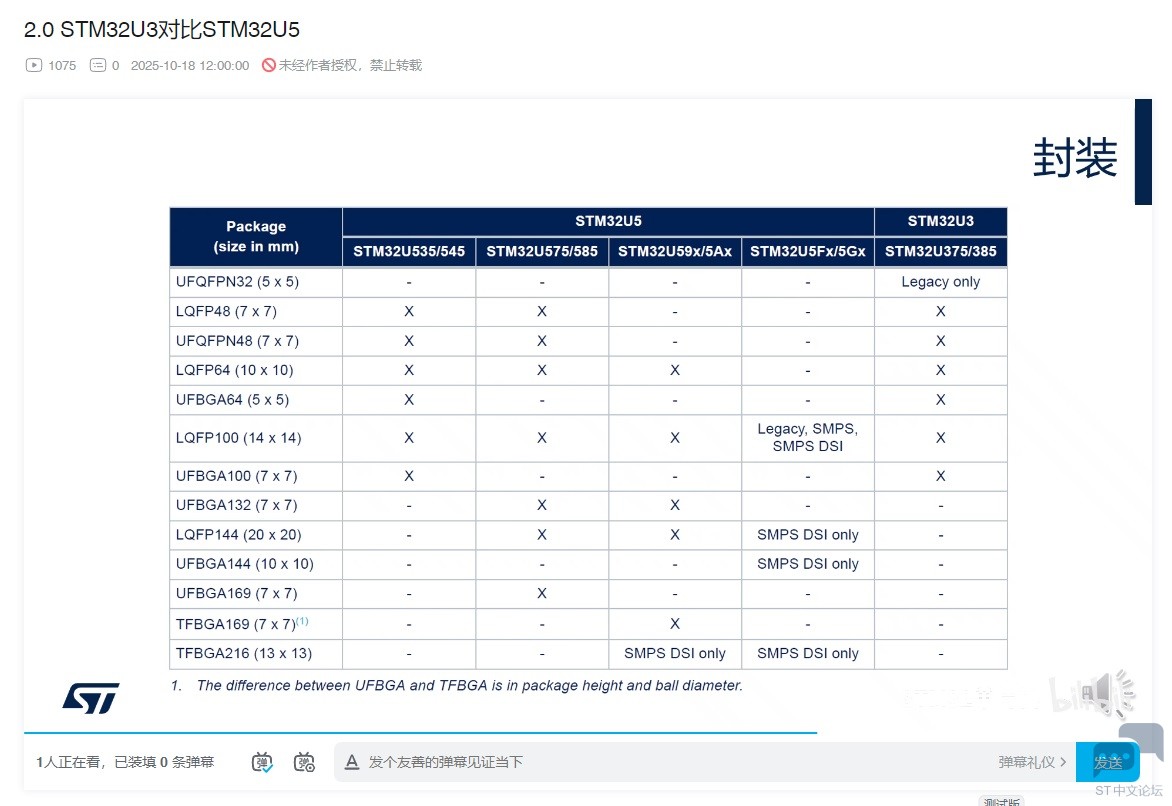
Task: Toggle the danmaku display switch icon
Action: [x=262, y=762]
